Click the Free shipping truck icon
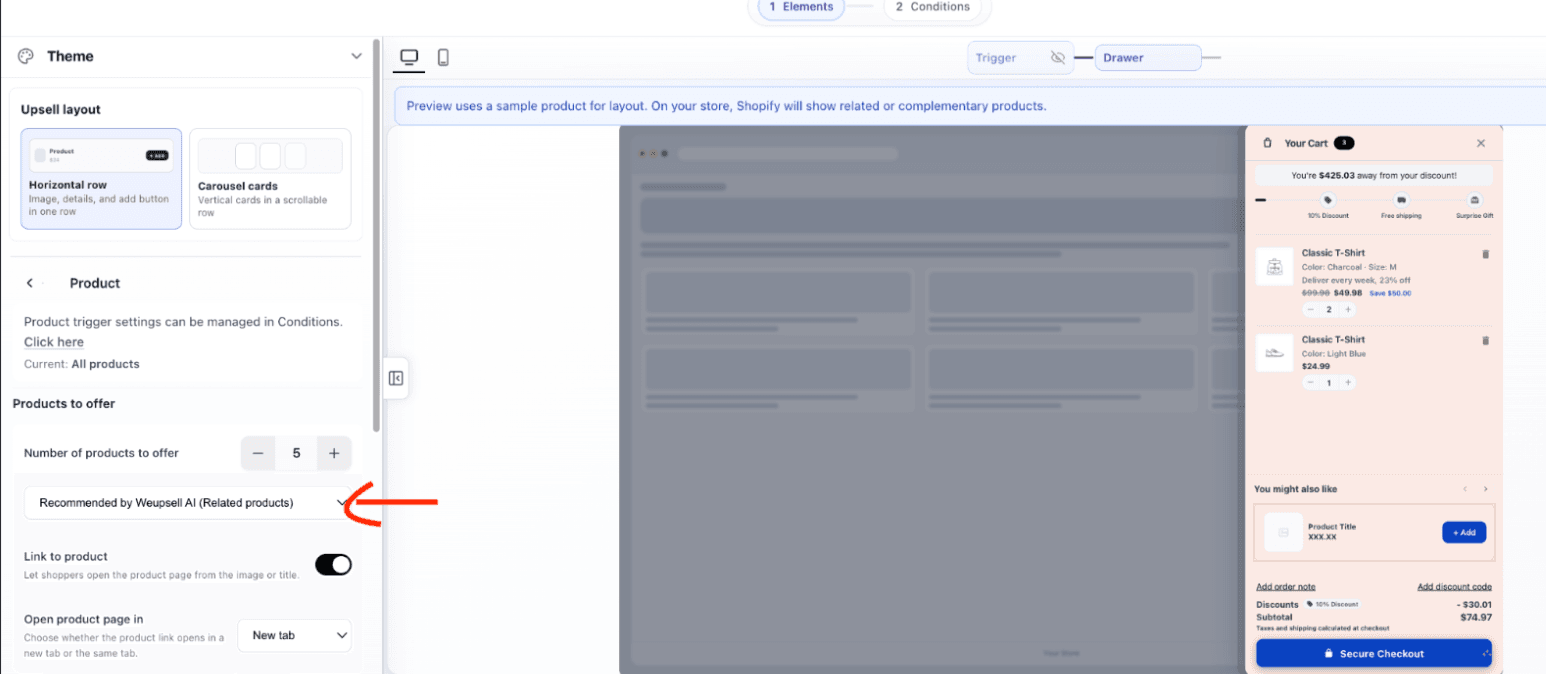 tap(1401, 200)
